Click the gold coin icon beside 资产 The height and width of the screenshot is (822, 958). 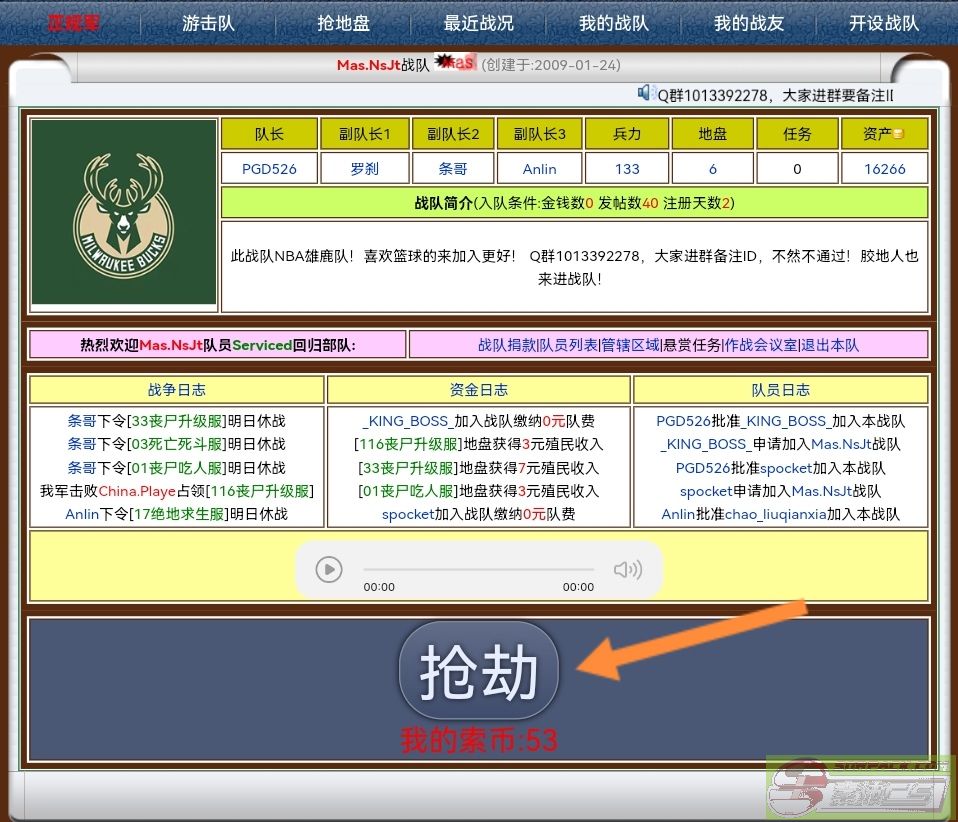click(x=898, y=134)
